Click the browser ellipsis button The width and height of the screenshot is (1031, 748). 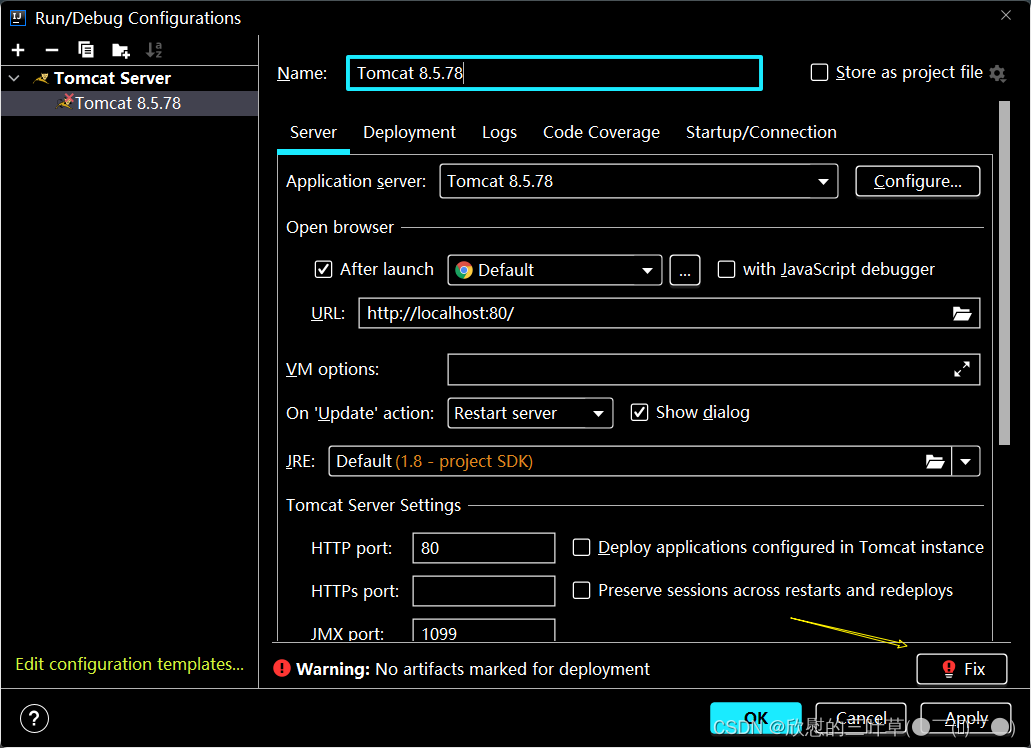684,270
